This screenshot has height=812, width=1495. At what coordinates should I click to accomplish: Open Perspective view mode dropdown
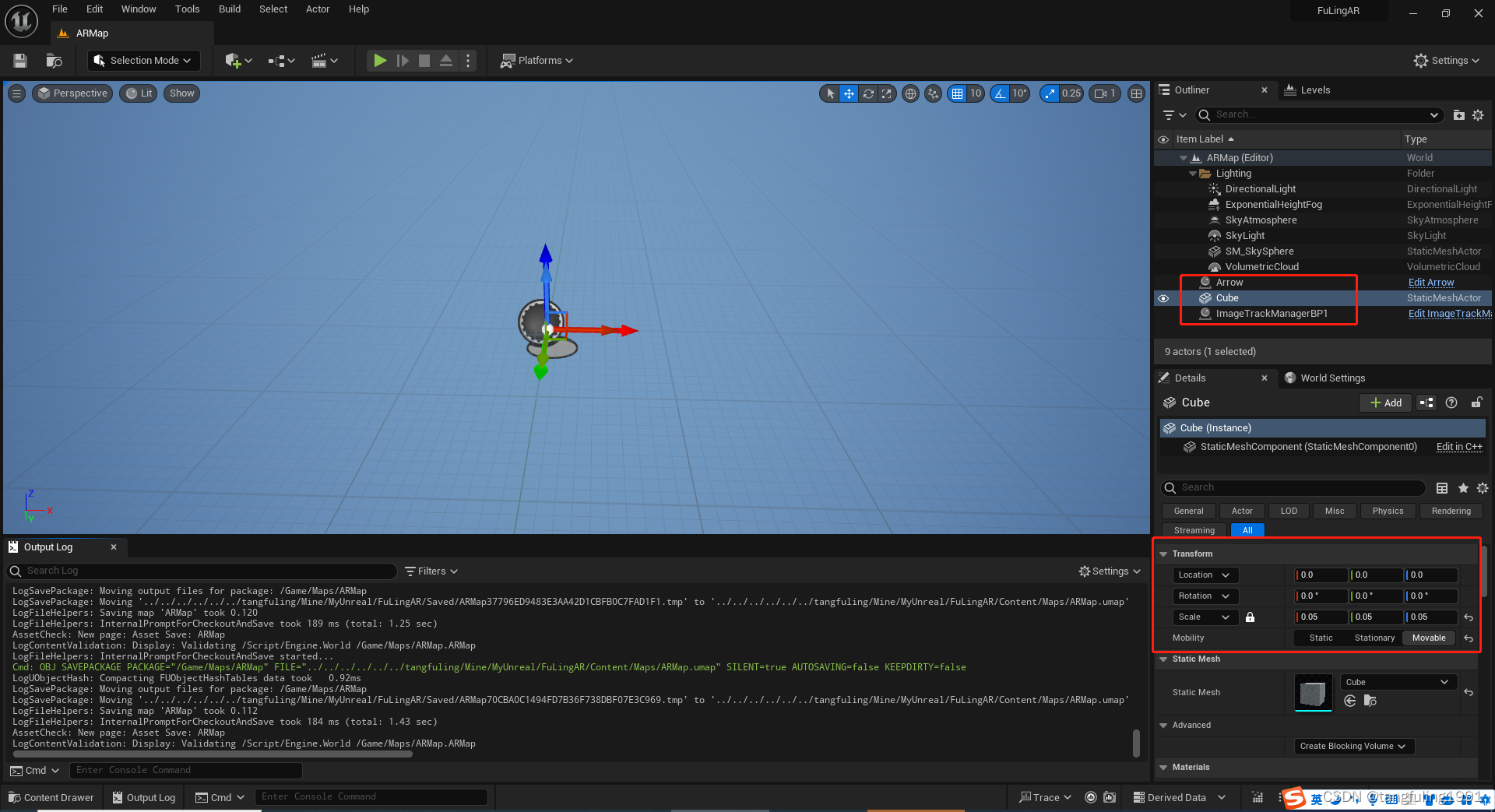tap(72, 93)
